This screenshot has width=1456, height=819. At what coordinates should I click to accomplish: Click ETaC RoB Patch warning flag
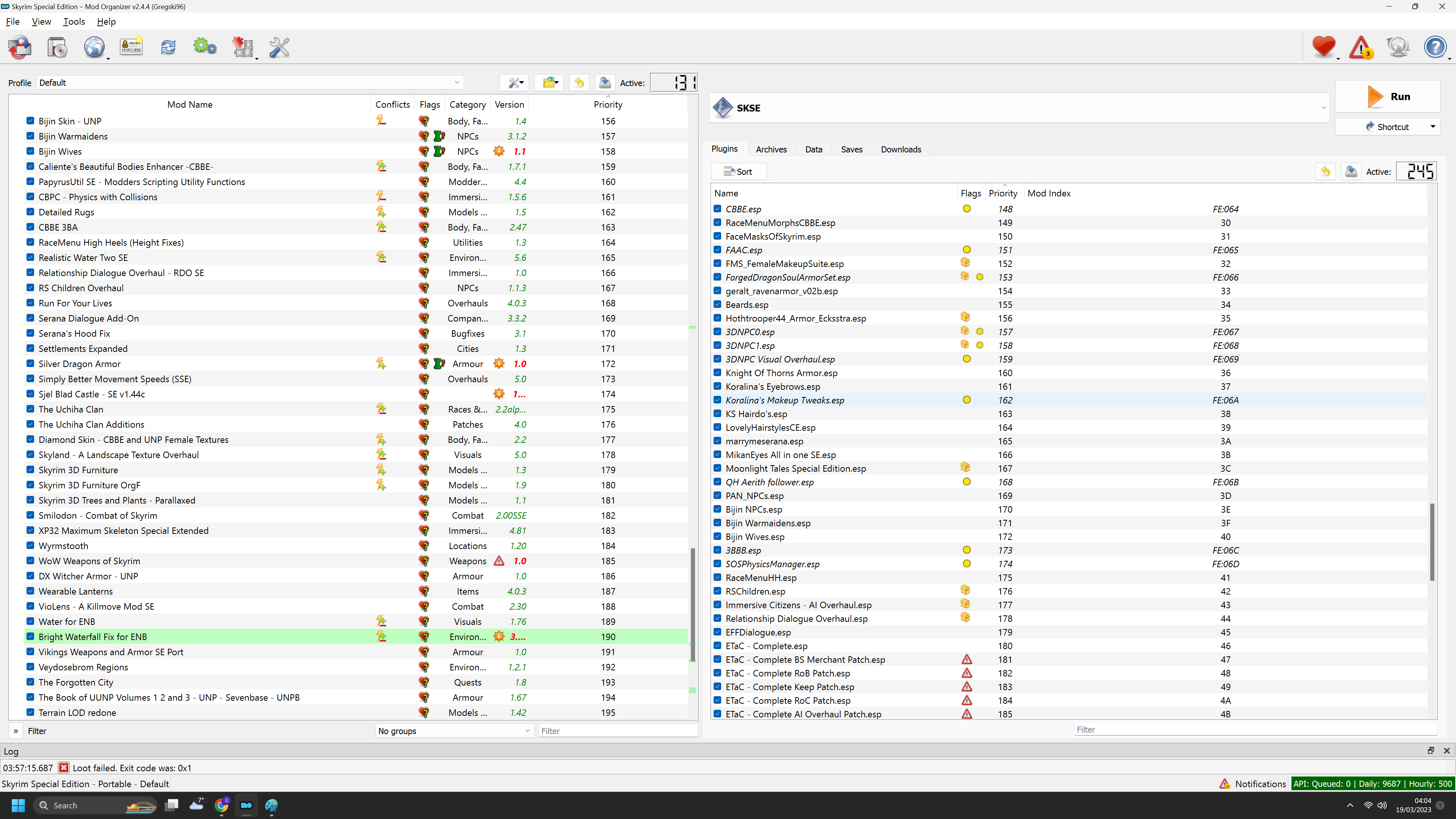pos(966,673)
